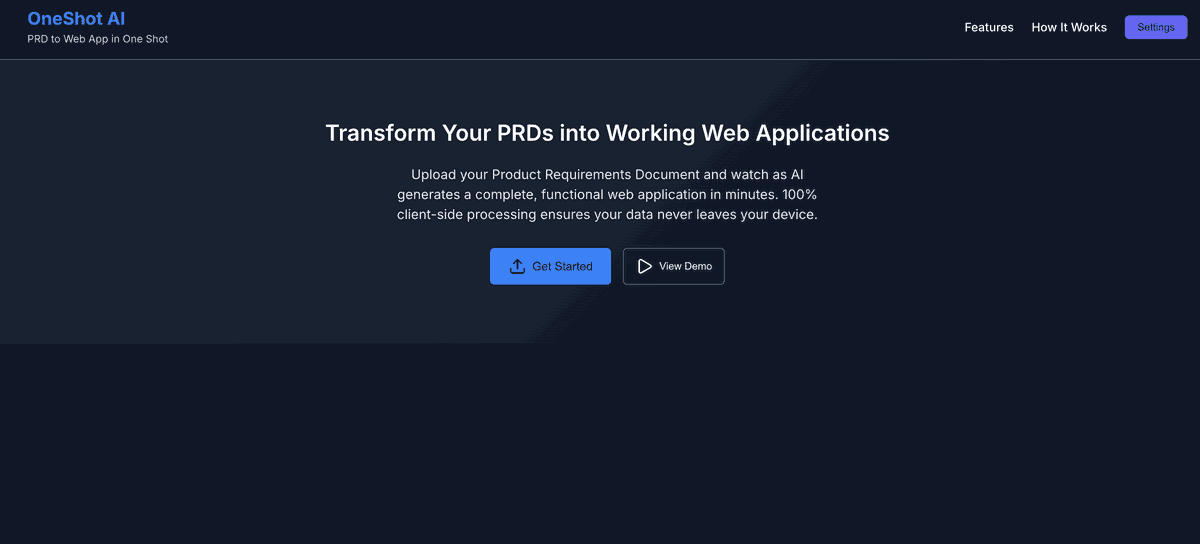Click the '100%' text in the hero description
The image size is (1200, 544).
pos(799,194)
